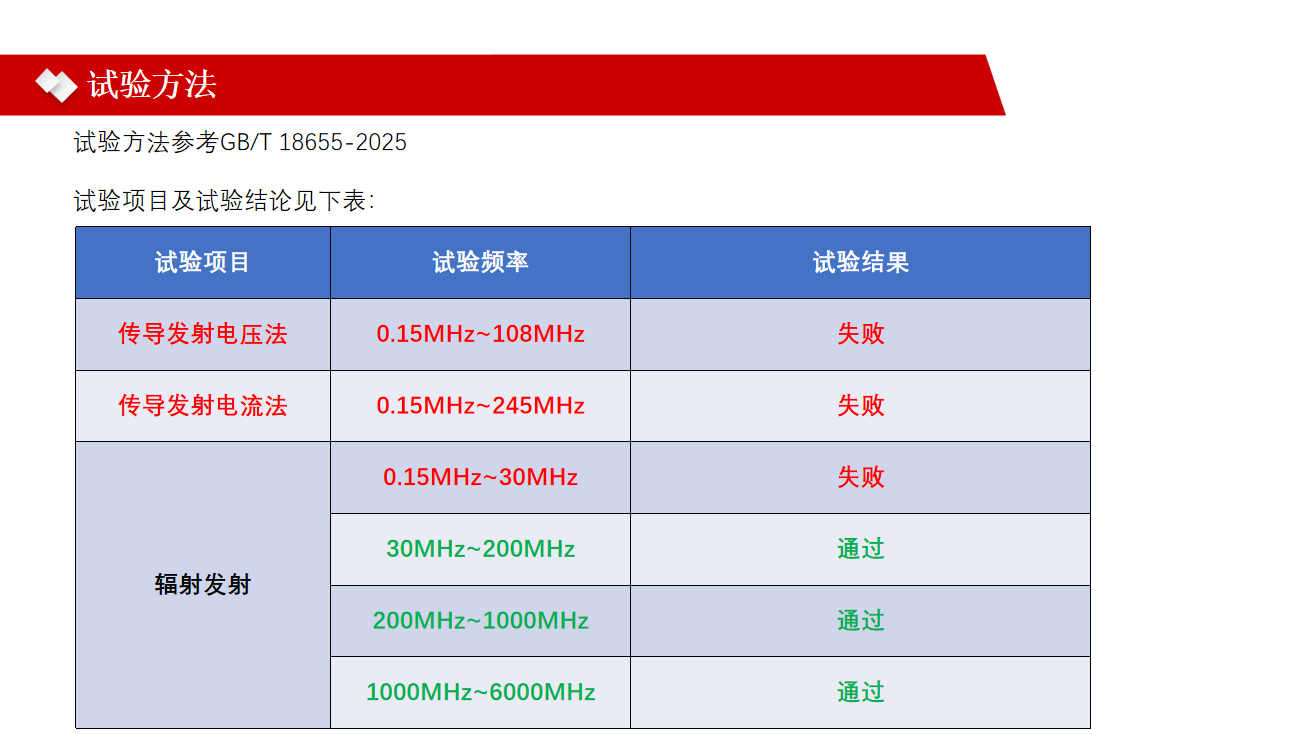Select the merged 辐射发射 cell
Image resolution: width=1299 pixels, height=734 pixels.
coord(203,585)
